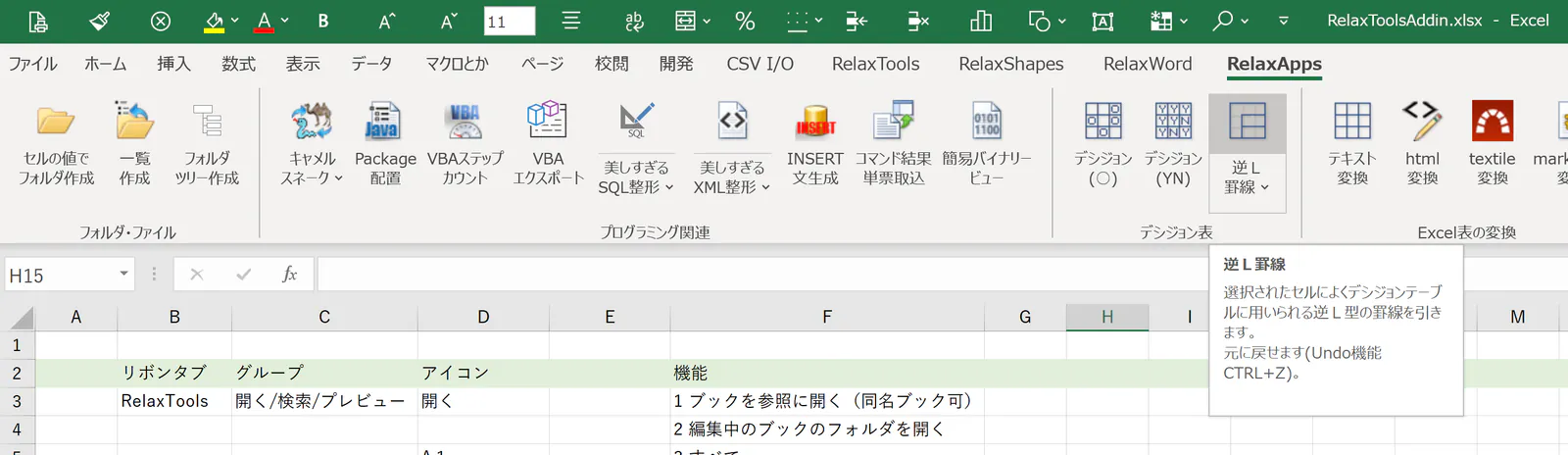This screenshot has width=1568, height=455.
Task: Click the shapes icon
Action: [x=1040, y=21]
